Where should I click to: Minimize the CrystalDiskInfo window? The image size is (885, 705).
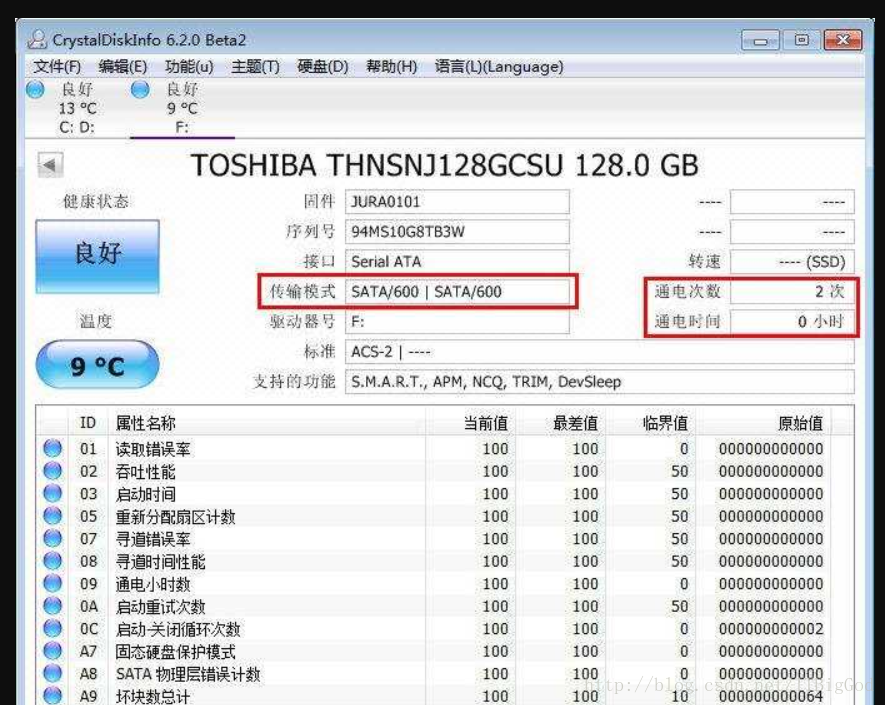[x=760, y=41]
